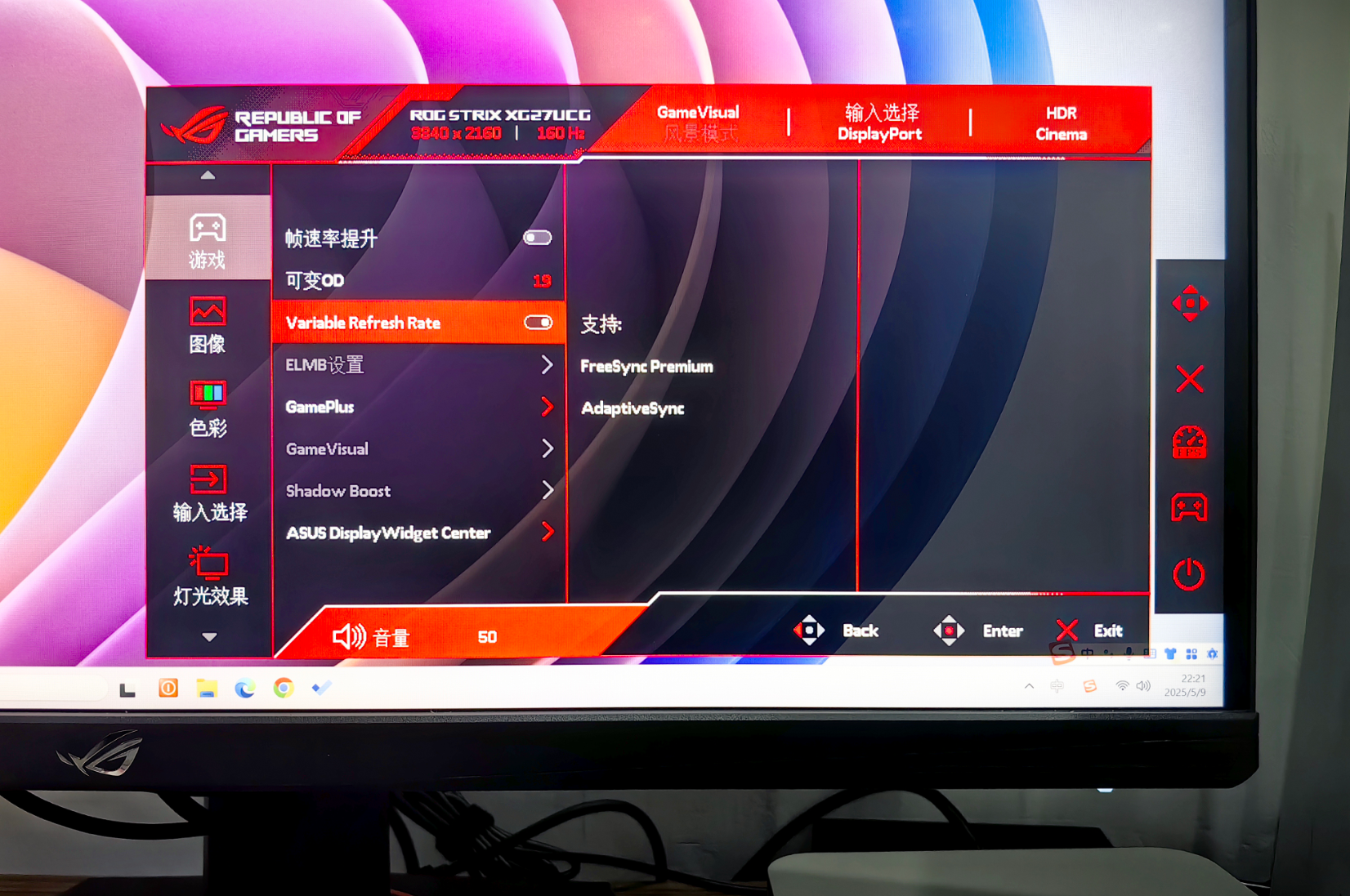This screenshot has height=896, width=1350.
Task: Expand the ASUS DisplayWidget Center arrow
Action: coord(548,532)
